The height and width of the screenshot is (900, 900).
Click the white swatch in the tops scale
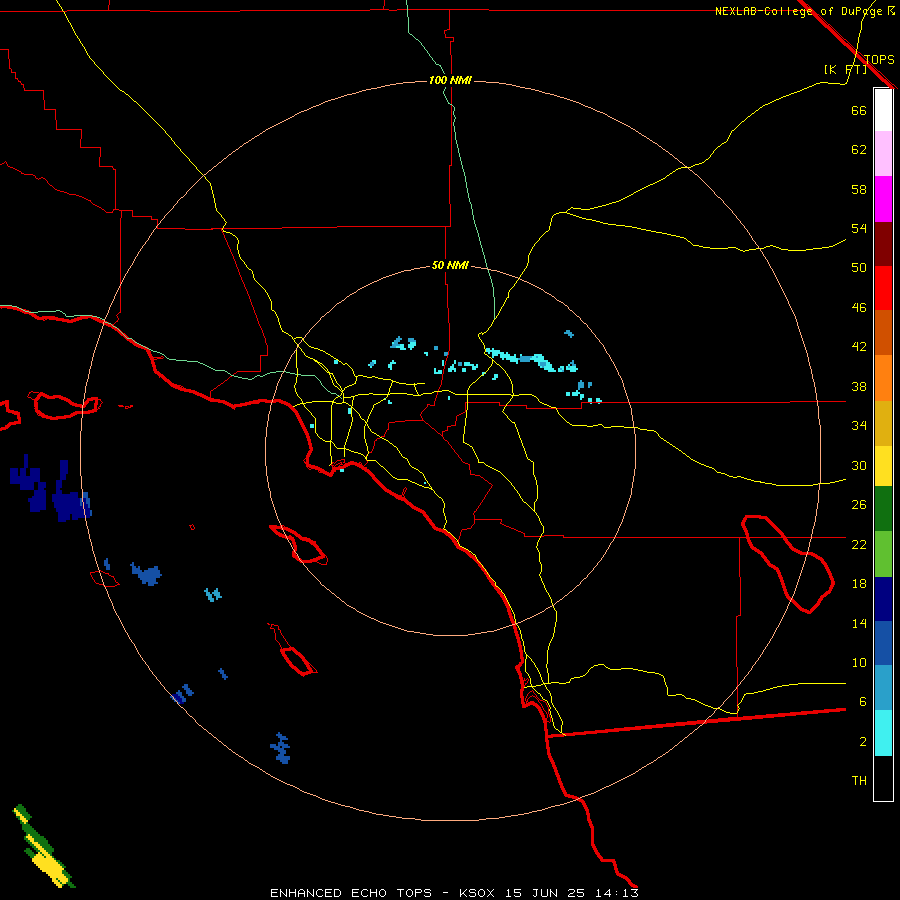(x=883, y=110)
